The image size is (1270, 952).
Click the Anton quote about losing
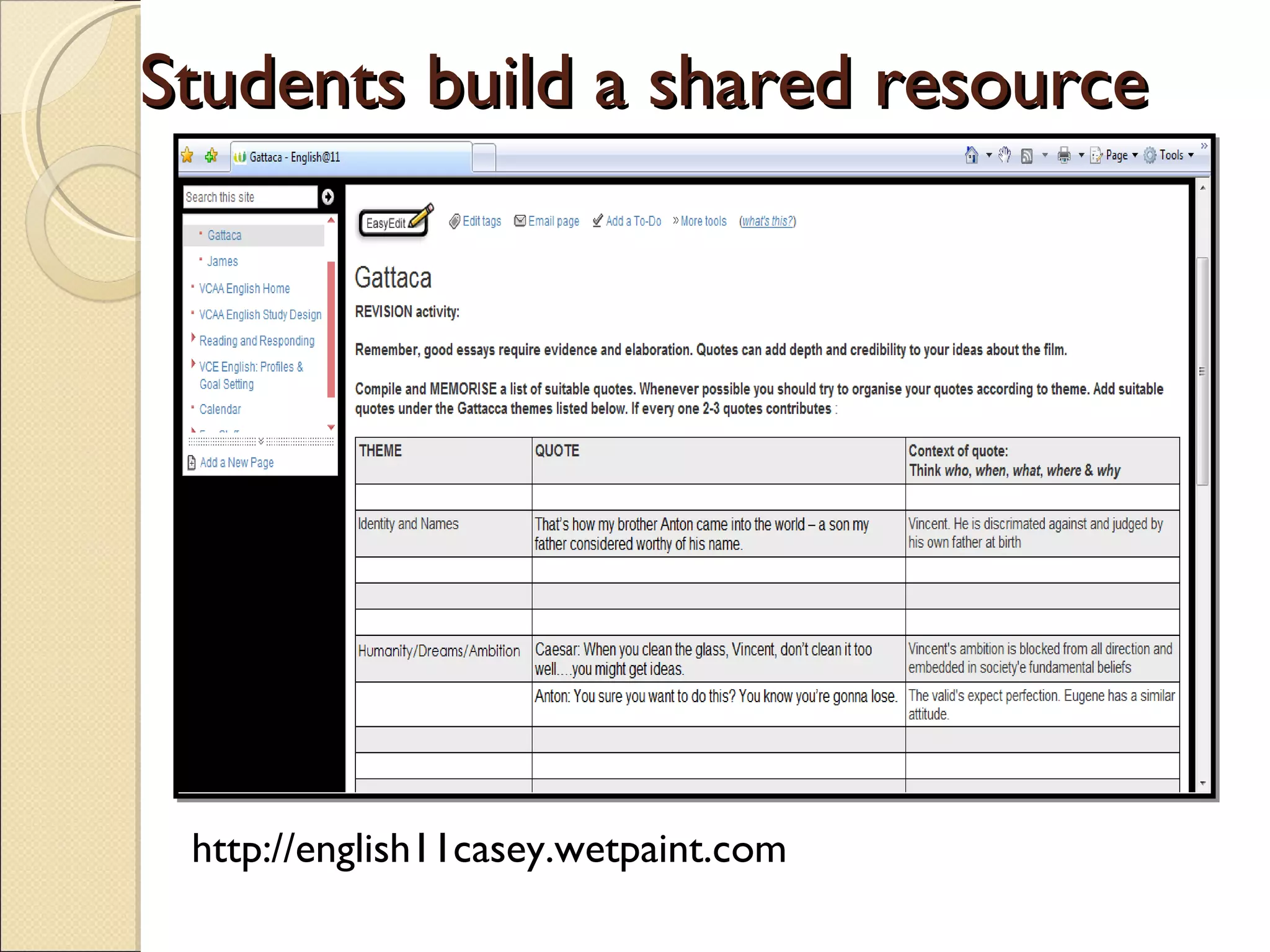[x=718, y=704]
